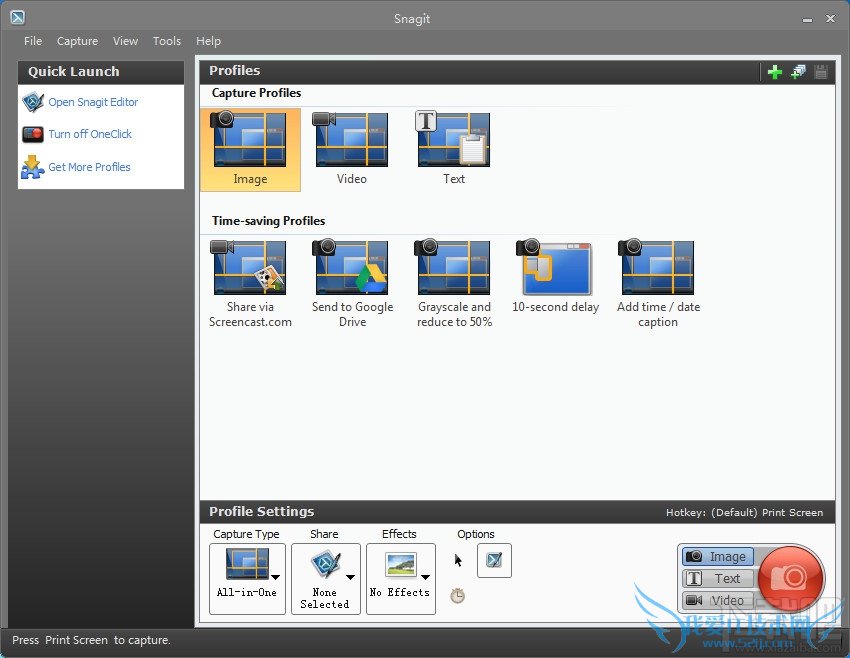Click the preview in editor icon under Options
Viewport: 850px width, 658px height.
[x=493, y=560]
